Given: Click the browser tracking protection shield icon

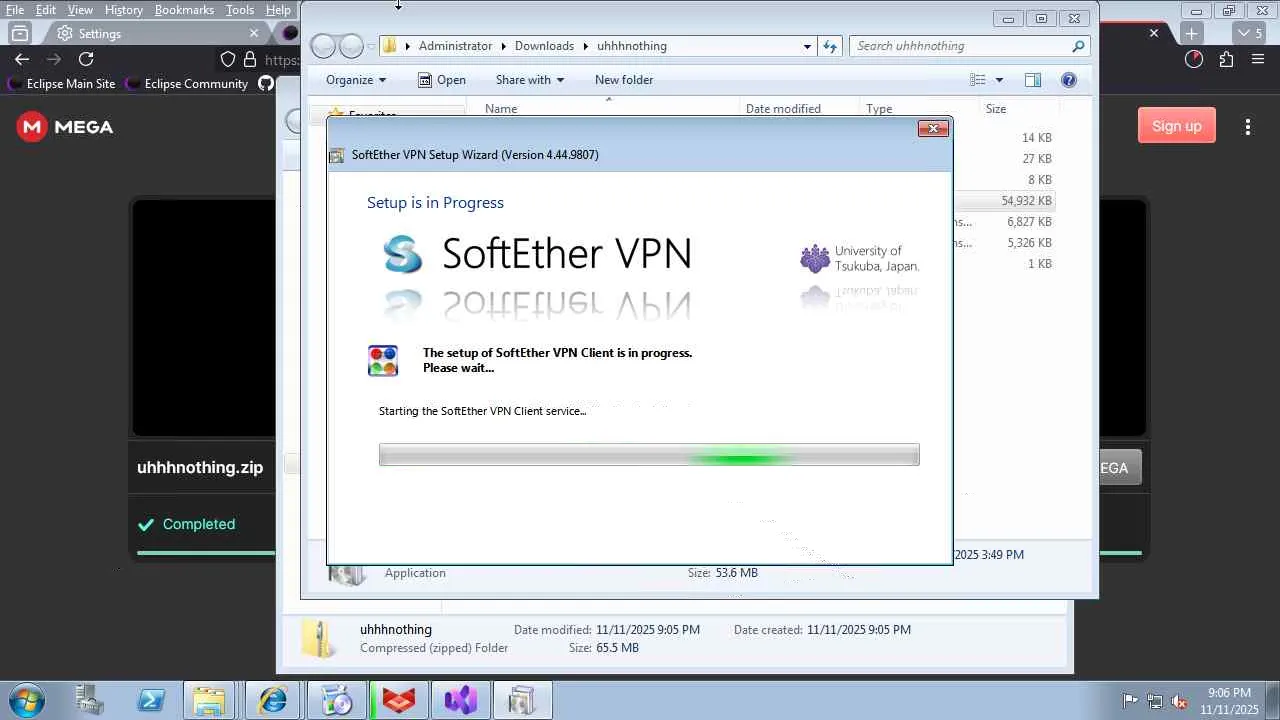Looking at the screenshot, I should [228, 59].
